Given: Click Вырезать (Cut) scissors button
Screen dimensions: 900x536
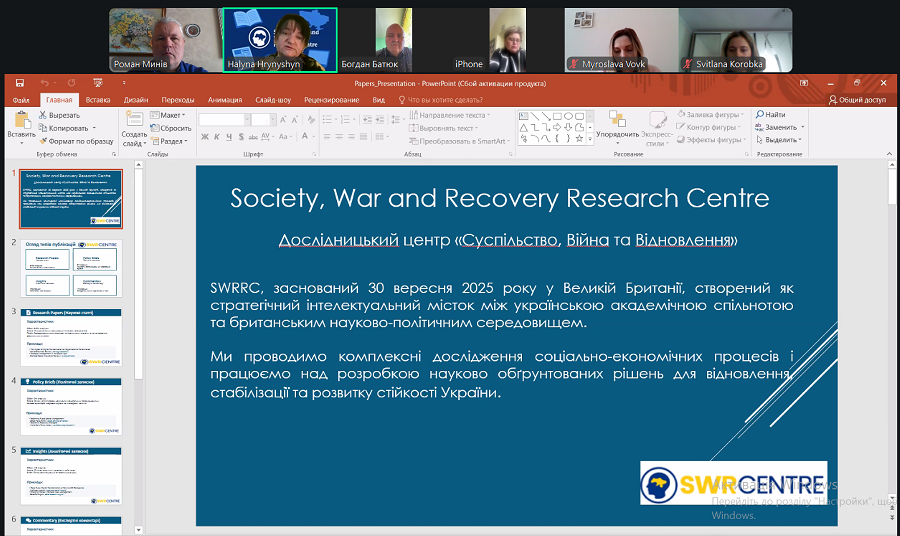Looking at the screenshot, I should pos(59,115).
